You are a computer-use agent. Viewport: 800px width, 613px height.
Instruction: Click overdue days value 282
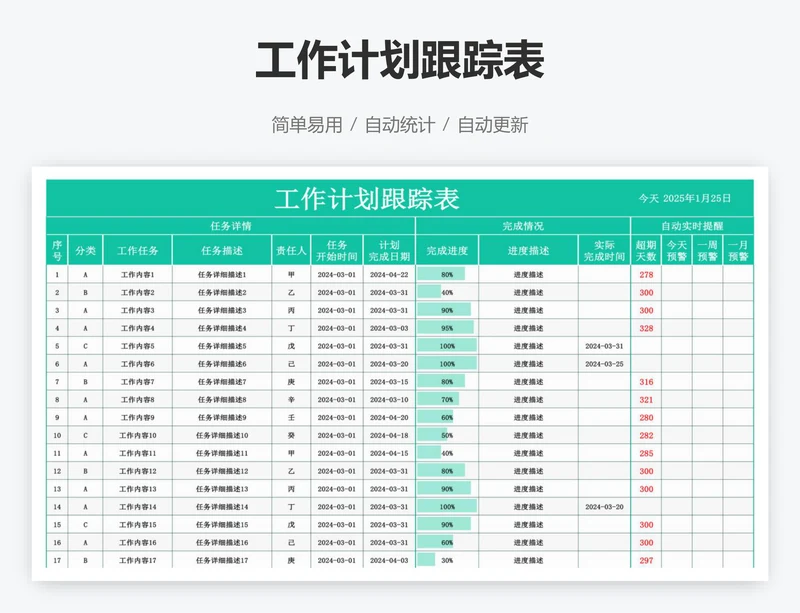coord(646,435)
